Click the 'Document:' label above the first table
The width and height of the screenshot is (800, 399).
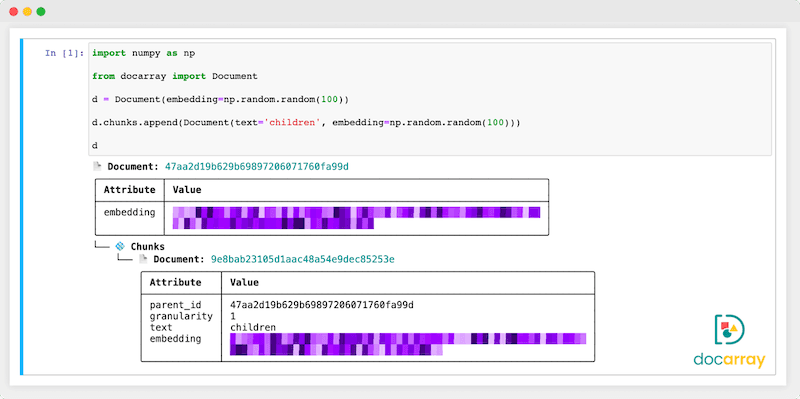click(134, 166)
